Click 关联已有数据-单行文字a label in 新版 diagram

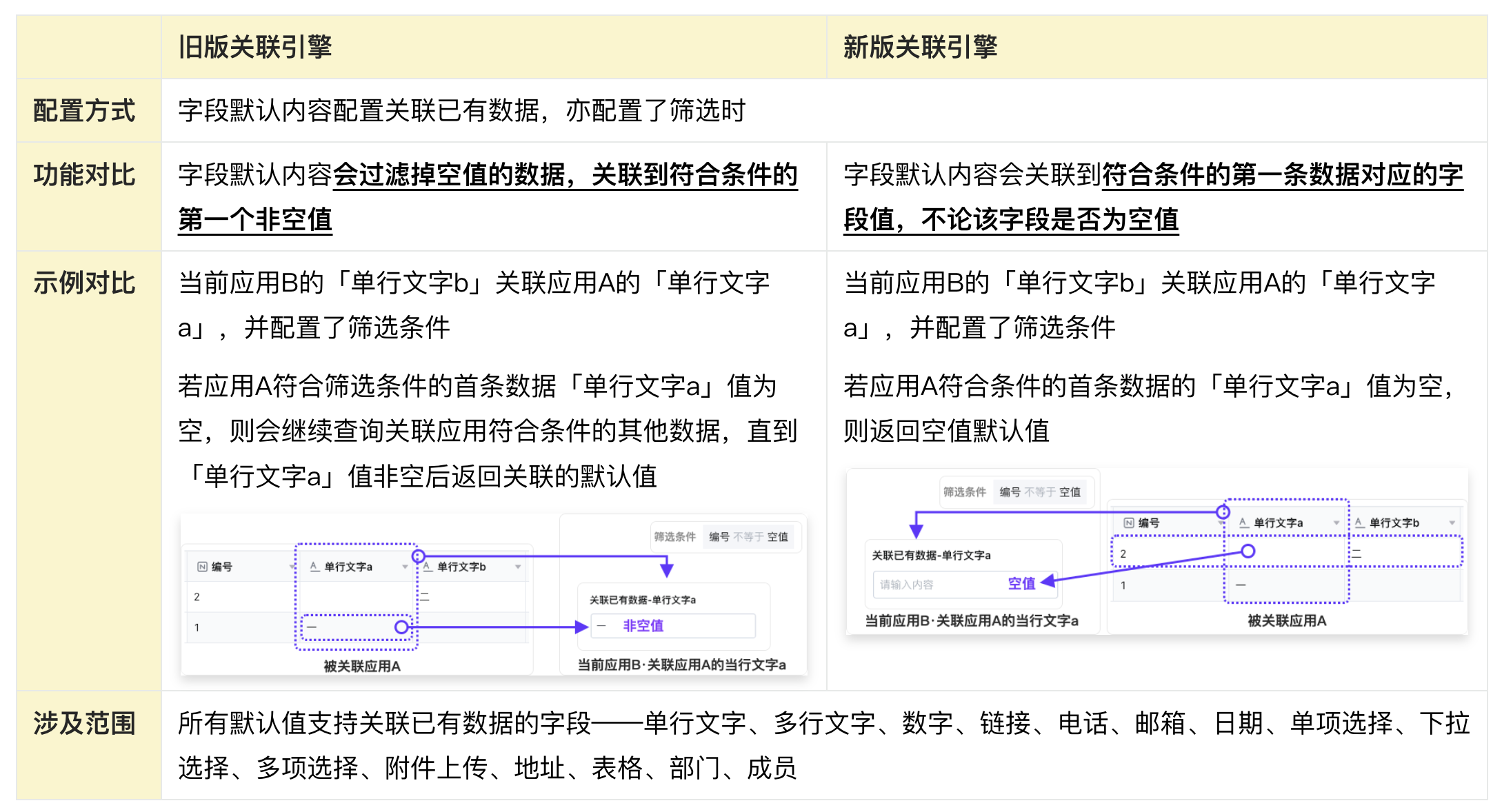tap(931, 555)
